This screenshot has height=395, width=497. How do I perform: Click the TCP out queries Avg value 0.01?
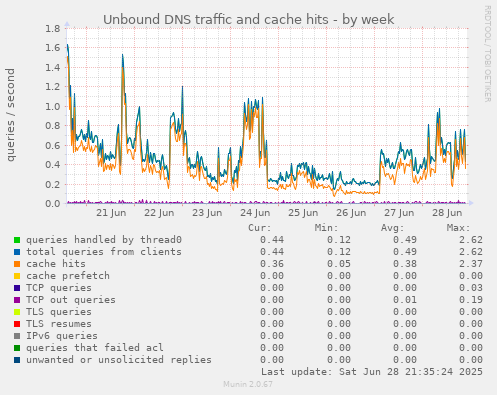click(x=405, y=300)
